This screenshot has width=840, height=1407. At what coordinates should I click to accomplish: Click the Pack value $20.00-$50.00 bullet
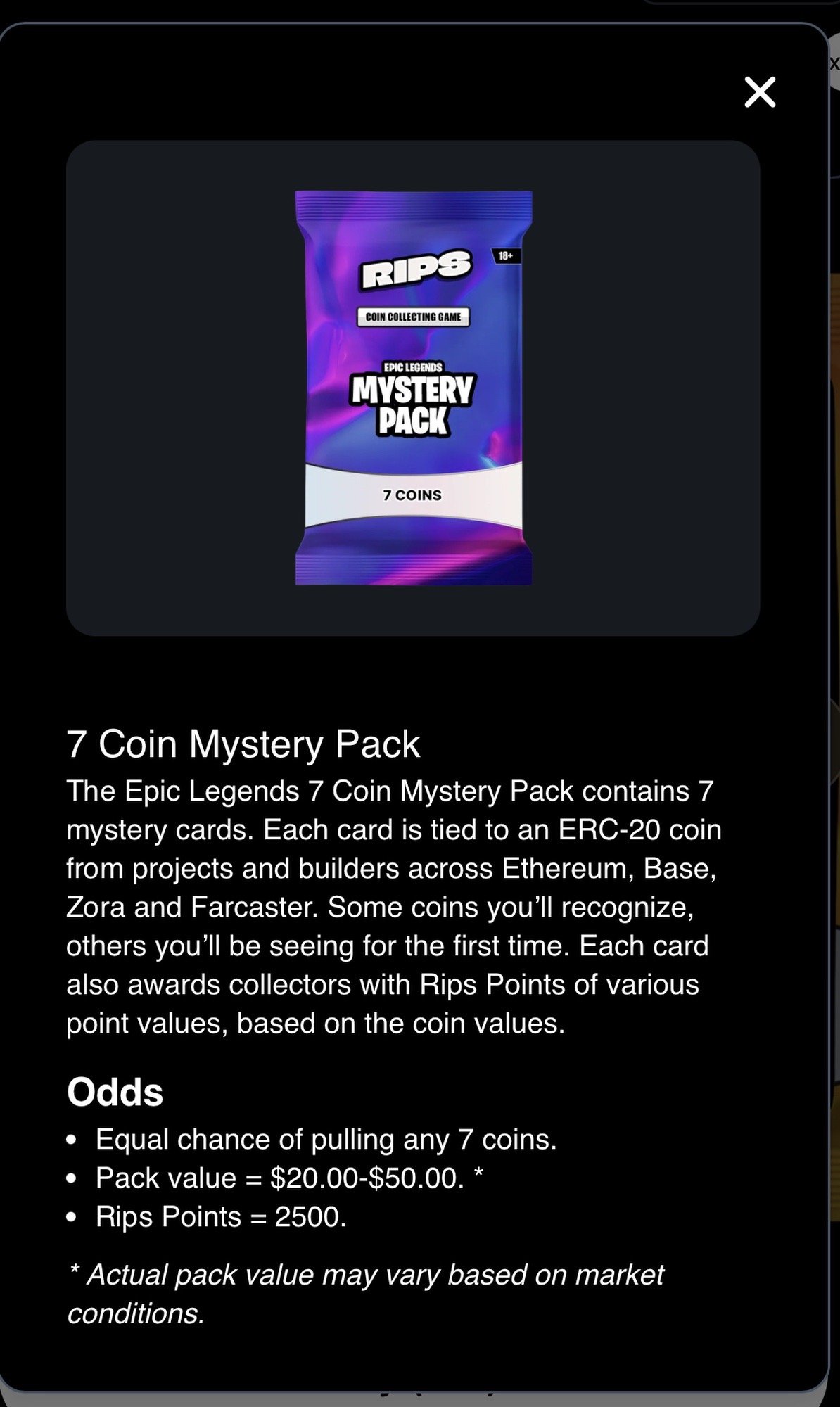click(289, 1178)
